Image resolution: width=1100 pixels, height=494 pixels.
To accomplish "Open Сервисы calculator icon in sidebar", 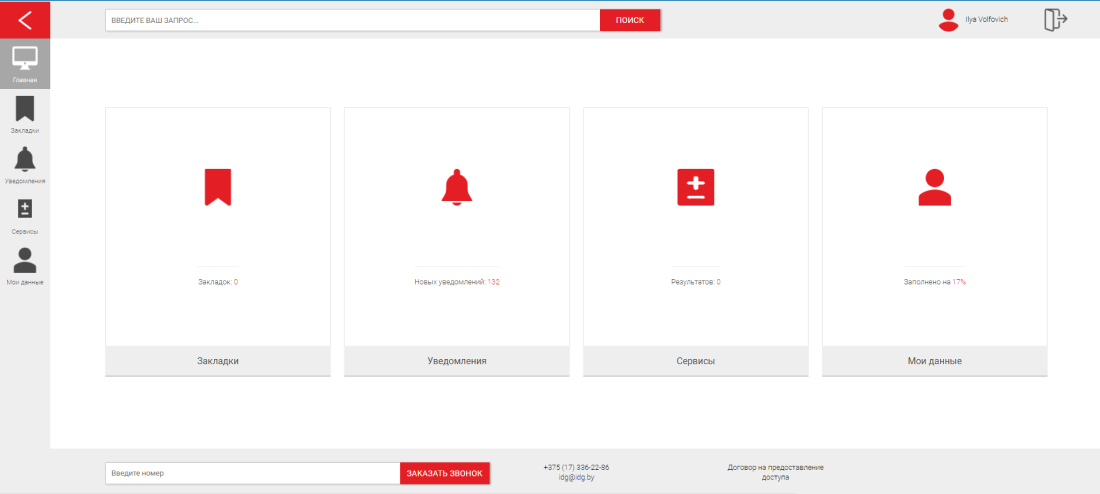I will click(x=25, y=209).
